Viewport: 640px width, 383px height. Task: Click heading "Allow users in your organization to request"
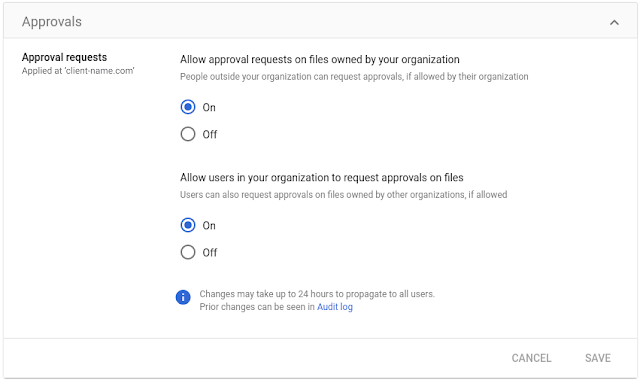[x=322, y=178]
